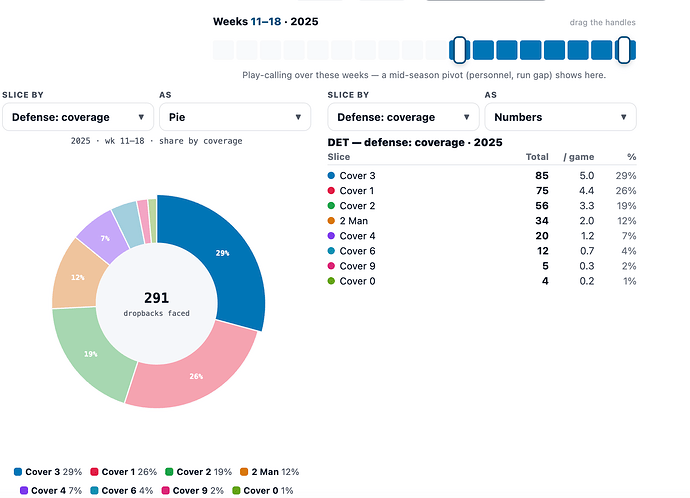Click the orange 12% pie slice
Viewport: 690px width, 498px height.
(x=77, y=277)
